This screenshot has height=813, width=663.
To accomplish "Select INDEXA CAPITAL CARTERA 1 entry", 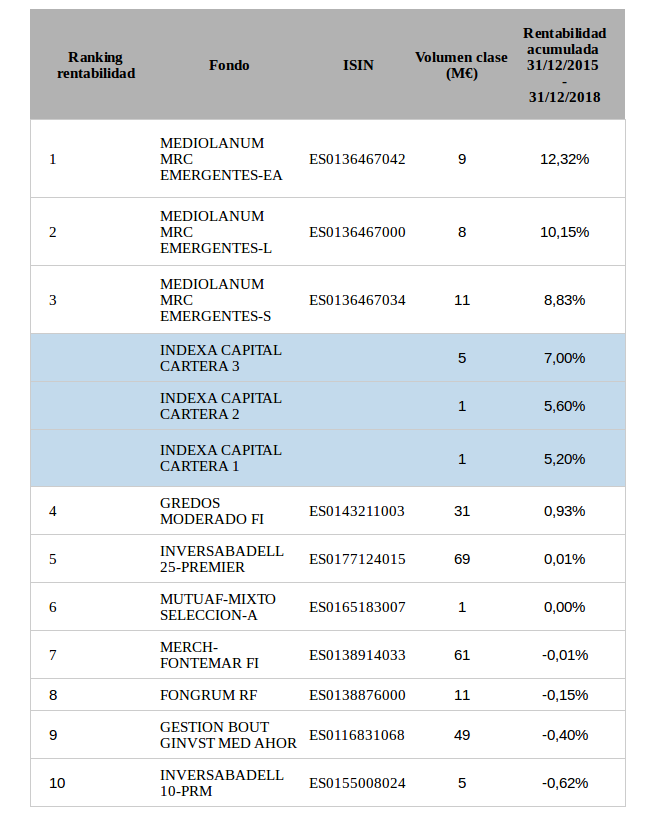I will [x=221, y=458].
